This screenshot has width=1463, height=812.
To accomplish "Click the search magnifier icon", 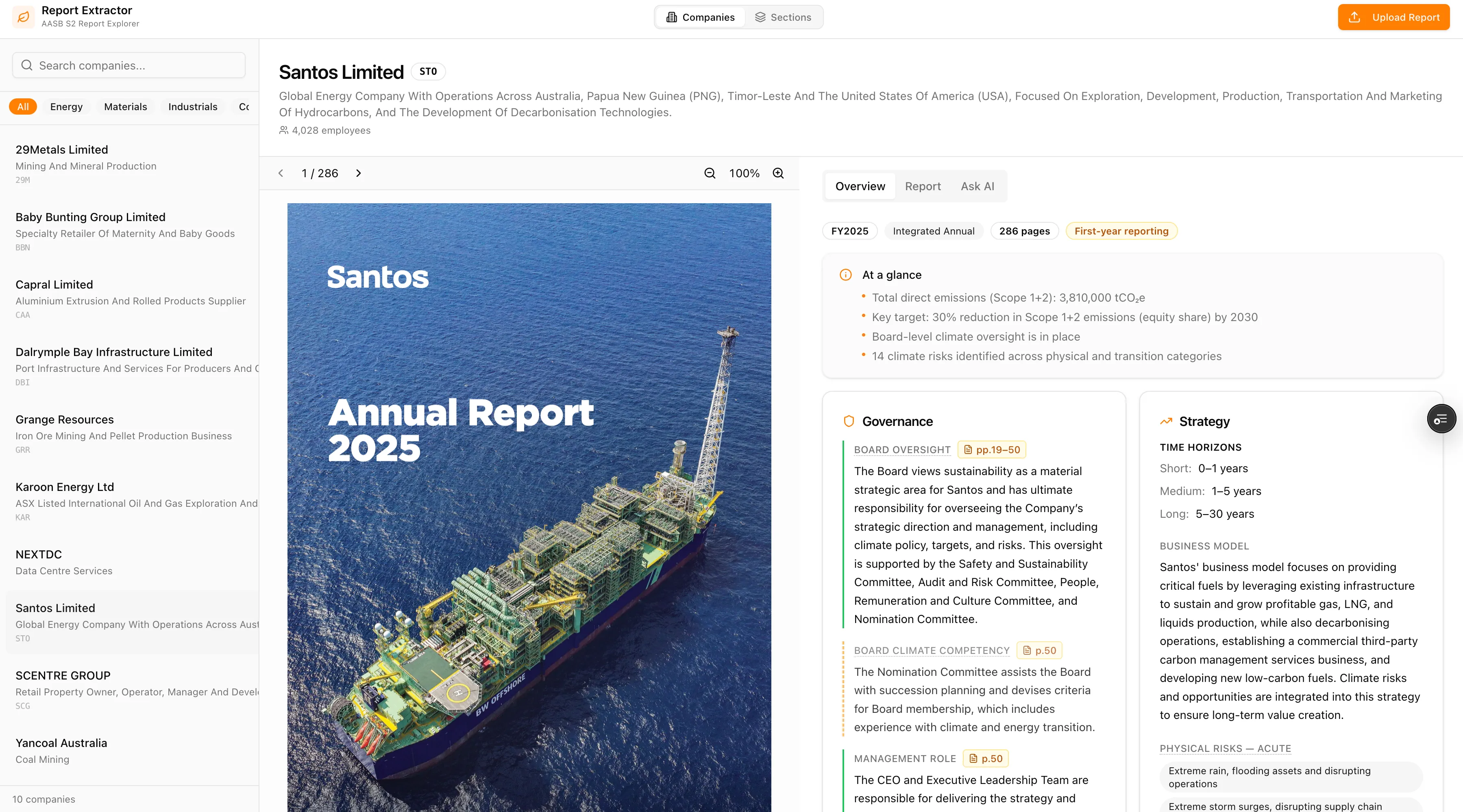I will pos(26,65).
